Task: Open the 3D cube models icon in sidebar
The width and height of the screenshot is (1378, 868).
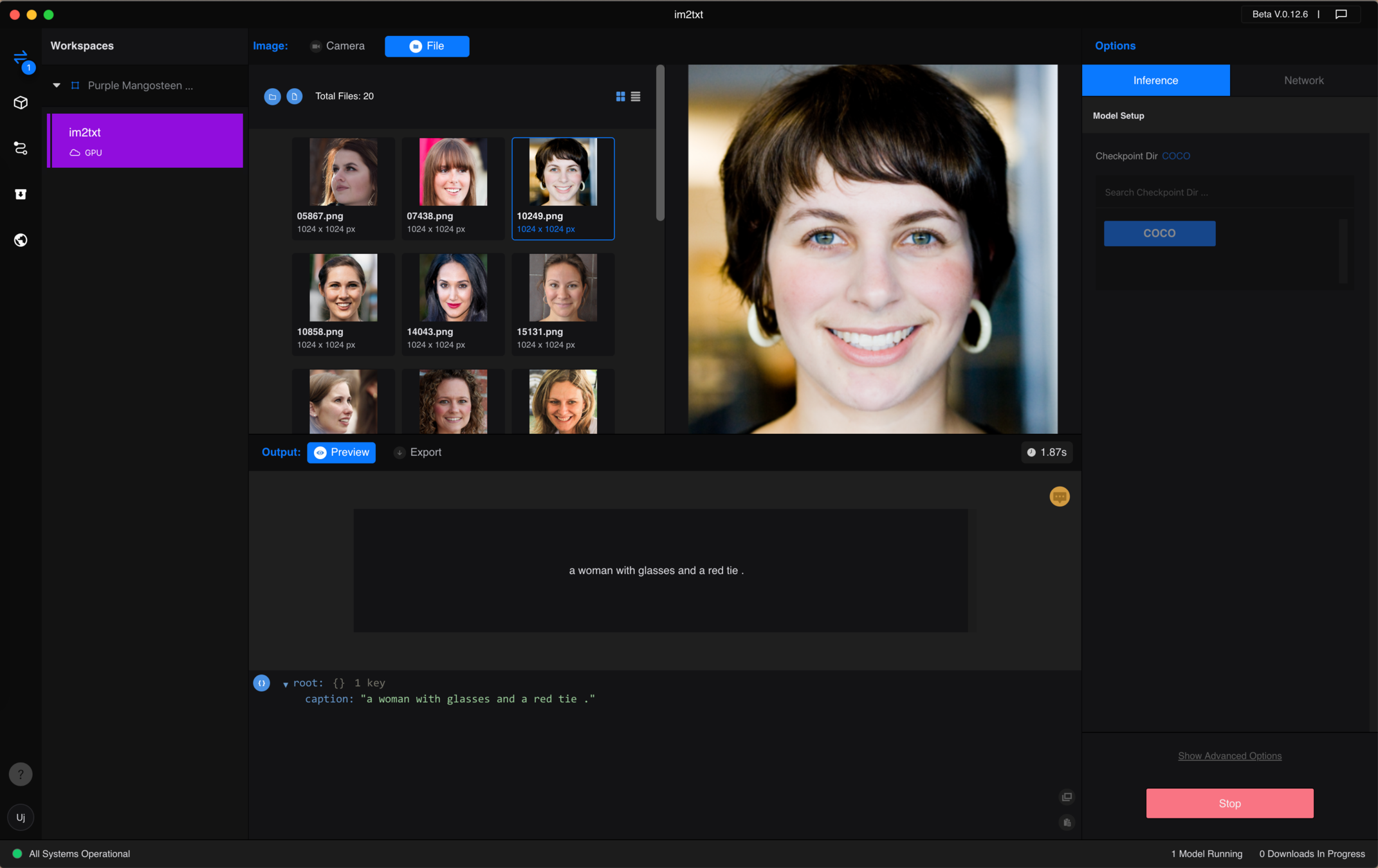Action: (21, 103)
